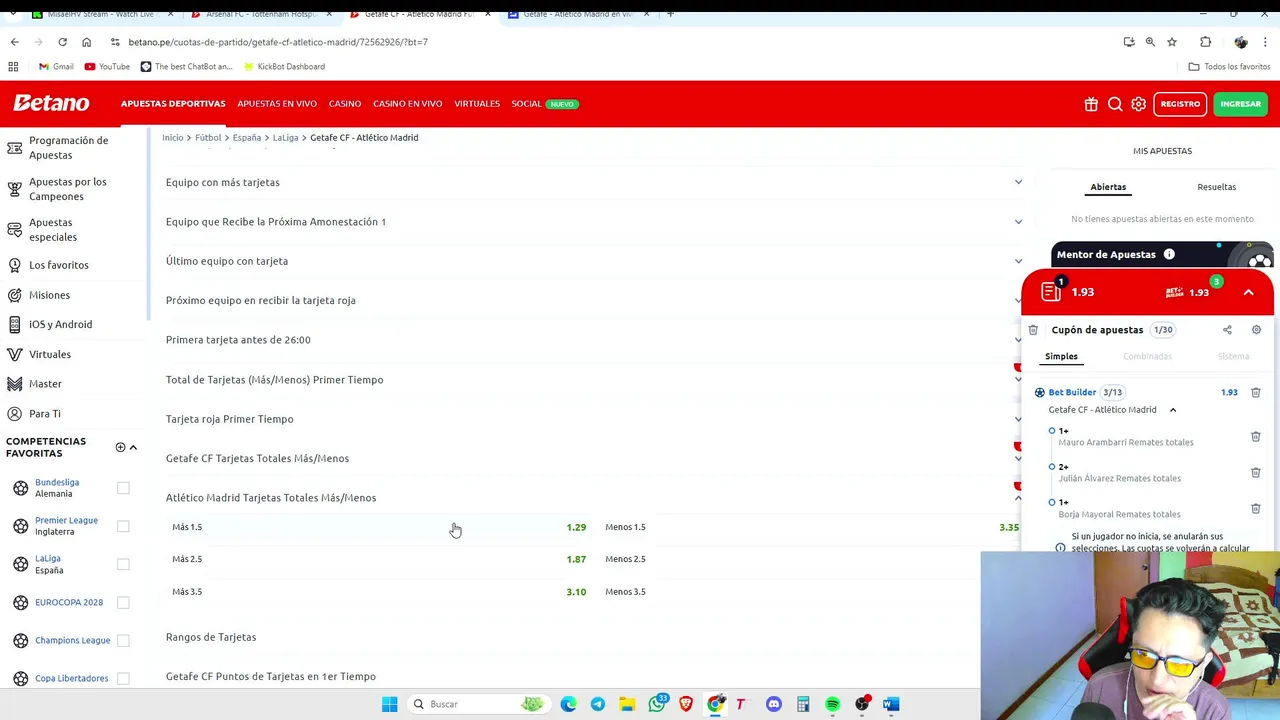Collapse Getafe CF - Atlético Madrid slip selections
The width and height of the screenshot is (1280, 720).
(1173, 410)
